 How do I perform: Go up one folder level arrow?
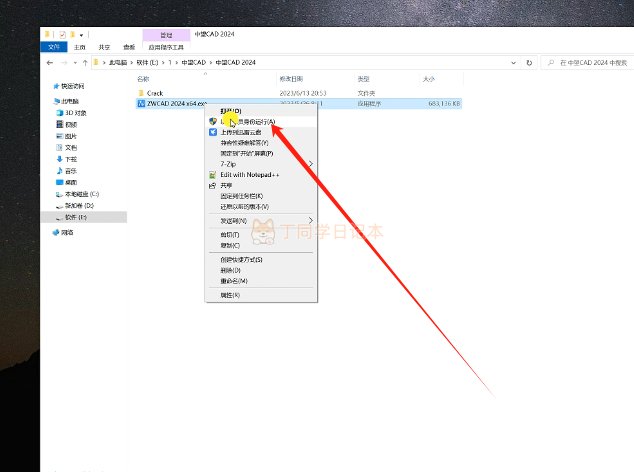click(x=85, y=63)
